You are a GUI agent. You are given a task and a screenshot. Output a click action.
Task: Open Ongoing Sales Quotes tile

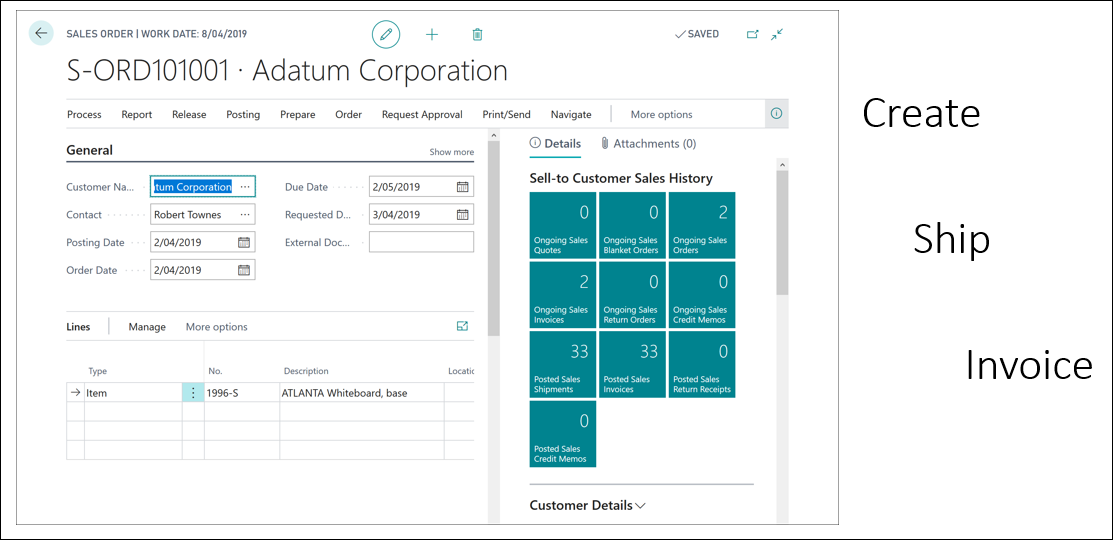pos(563,225)
